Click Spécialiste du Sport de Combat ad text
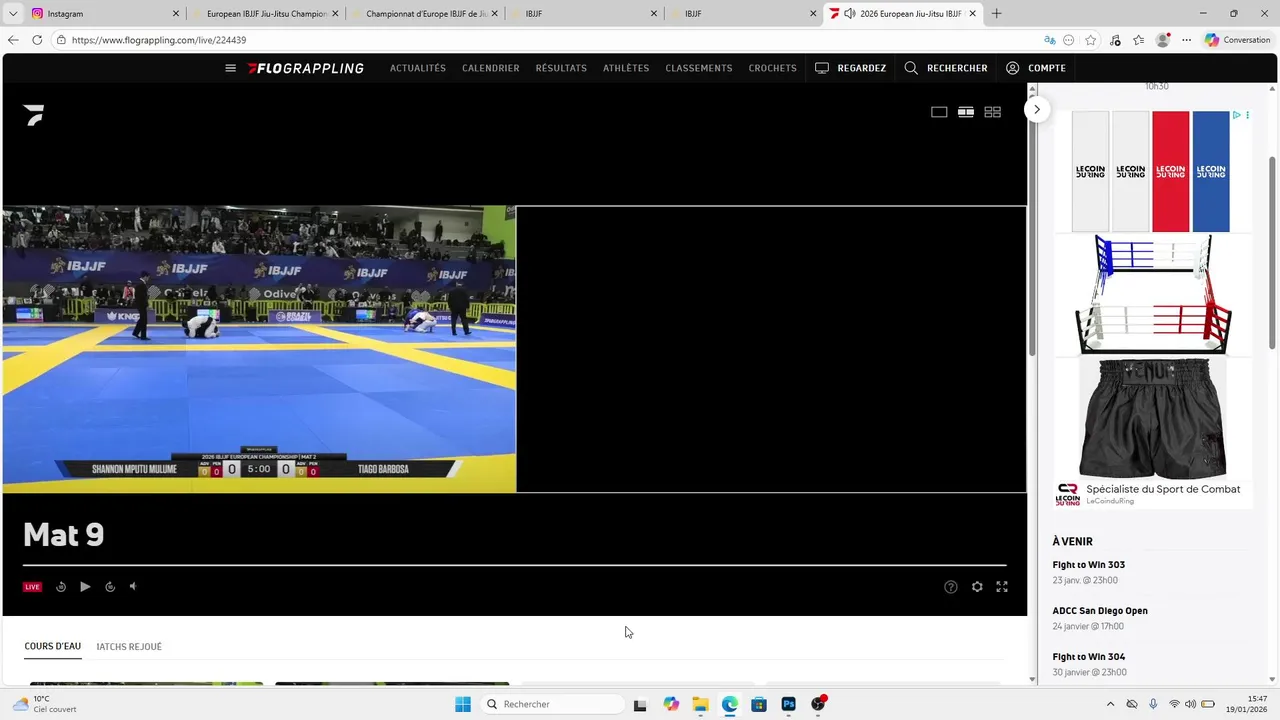 coord(1163,489)
